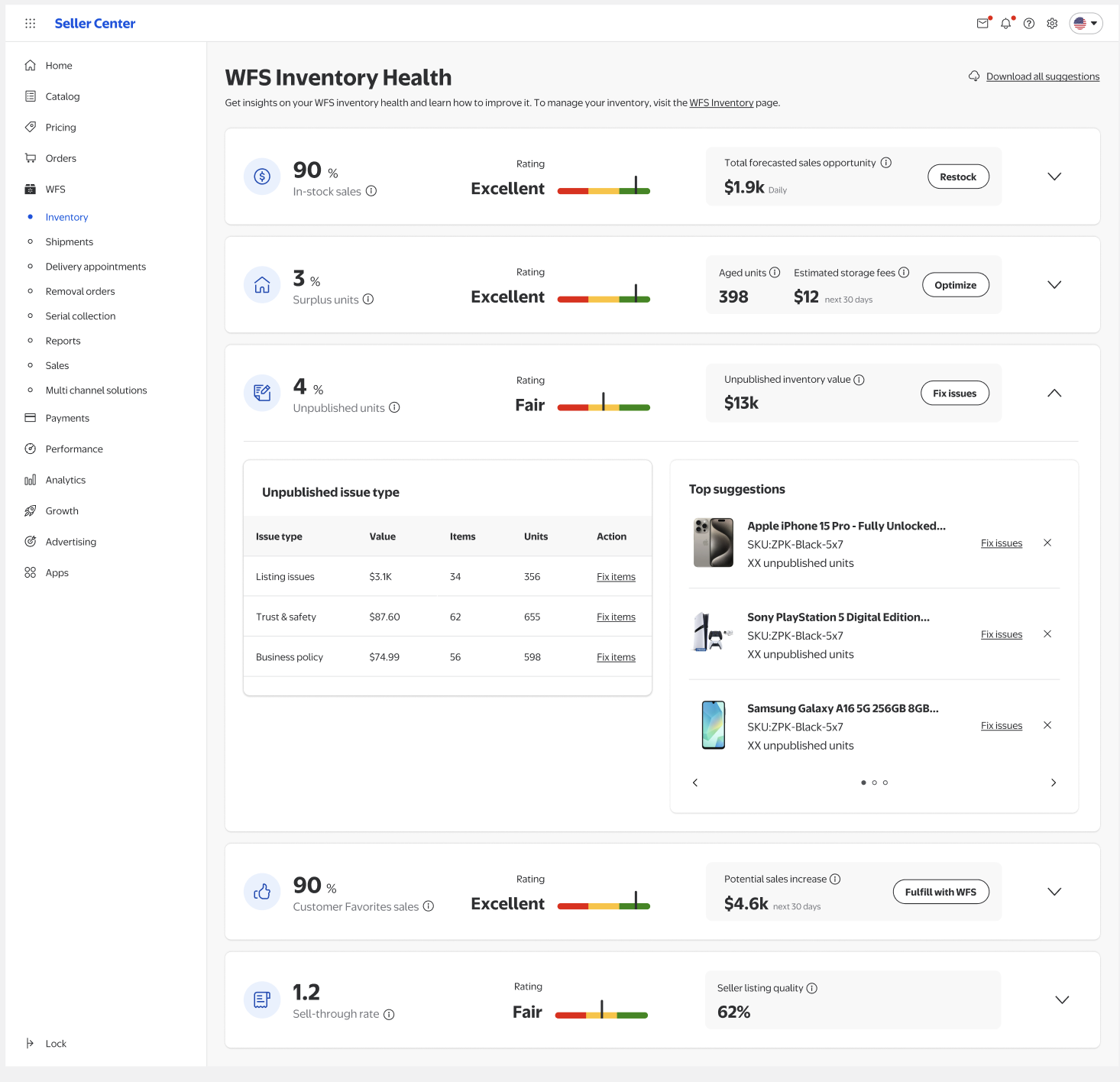Click info icon beside Seller listing quality
The image size is (1120, 1082).
point(812,988)
